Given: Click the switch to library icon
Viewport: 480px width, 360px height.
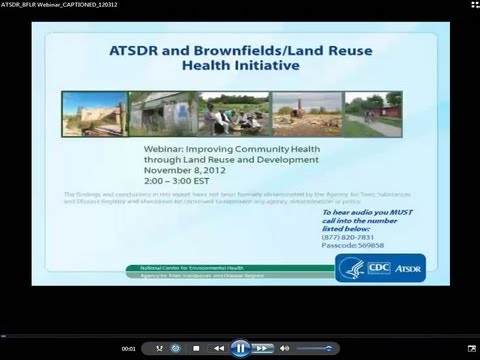Looking at the screenshot, I should coord(475,4).
